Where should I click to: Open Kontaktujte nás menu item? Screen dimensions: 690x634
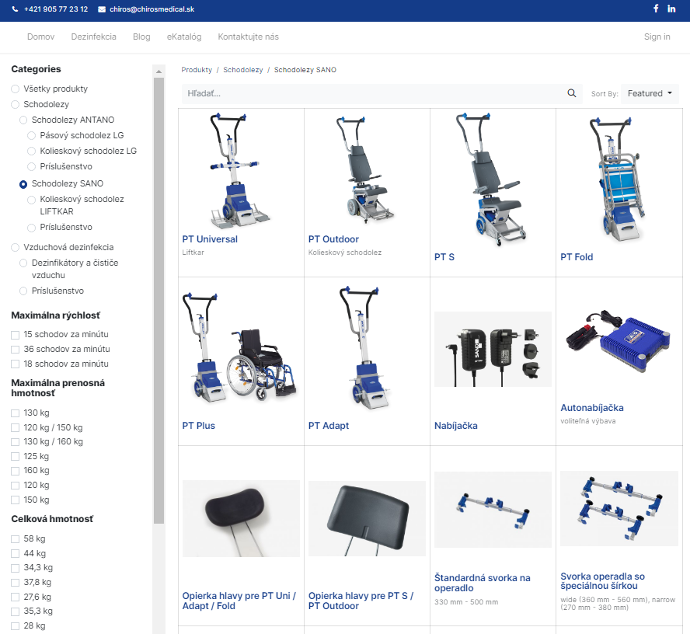[248, 37]
